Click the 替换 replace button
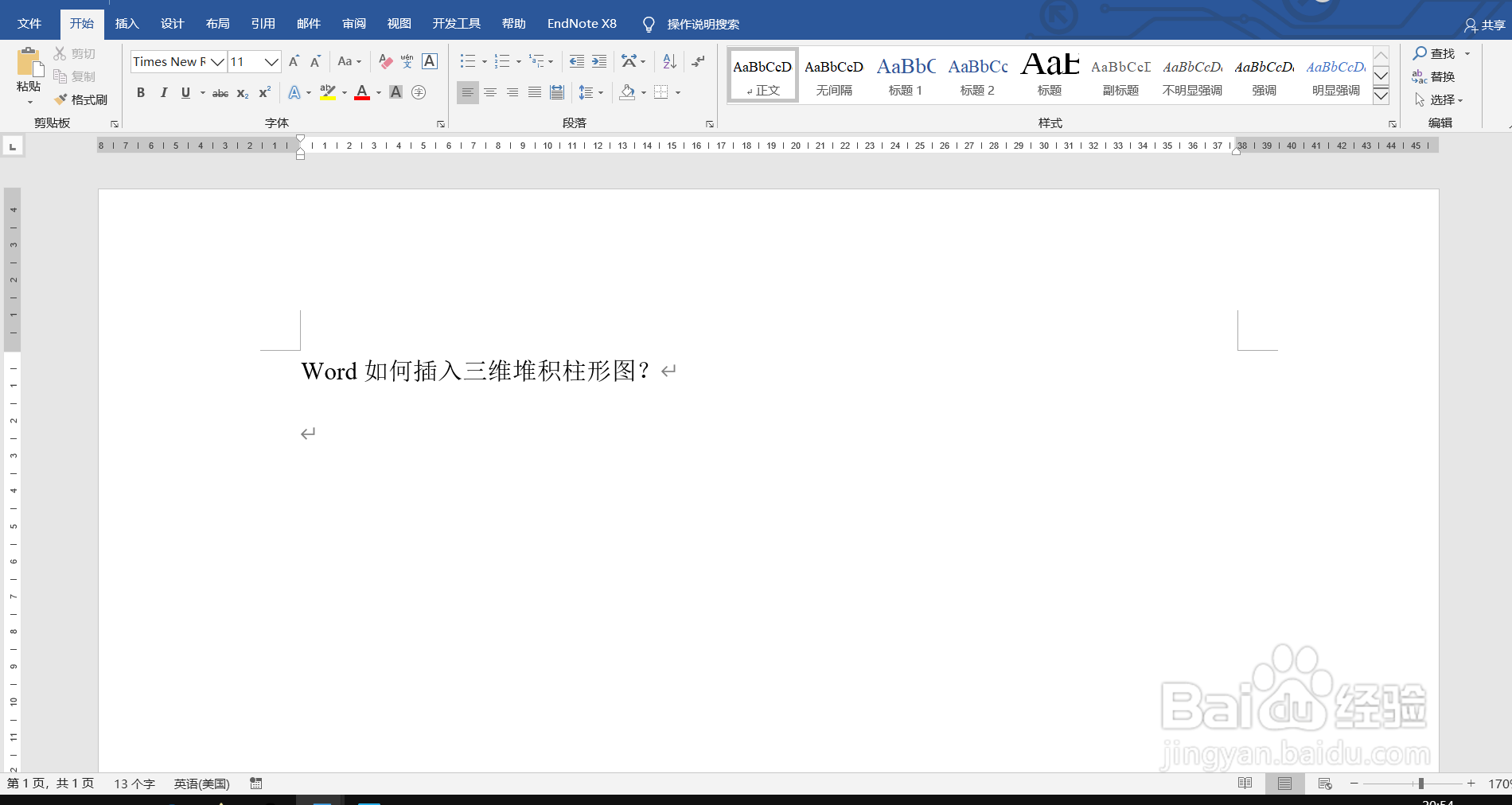Viewport: 1512px width, 805px height. coord(1443,76)
